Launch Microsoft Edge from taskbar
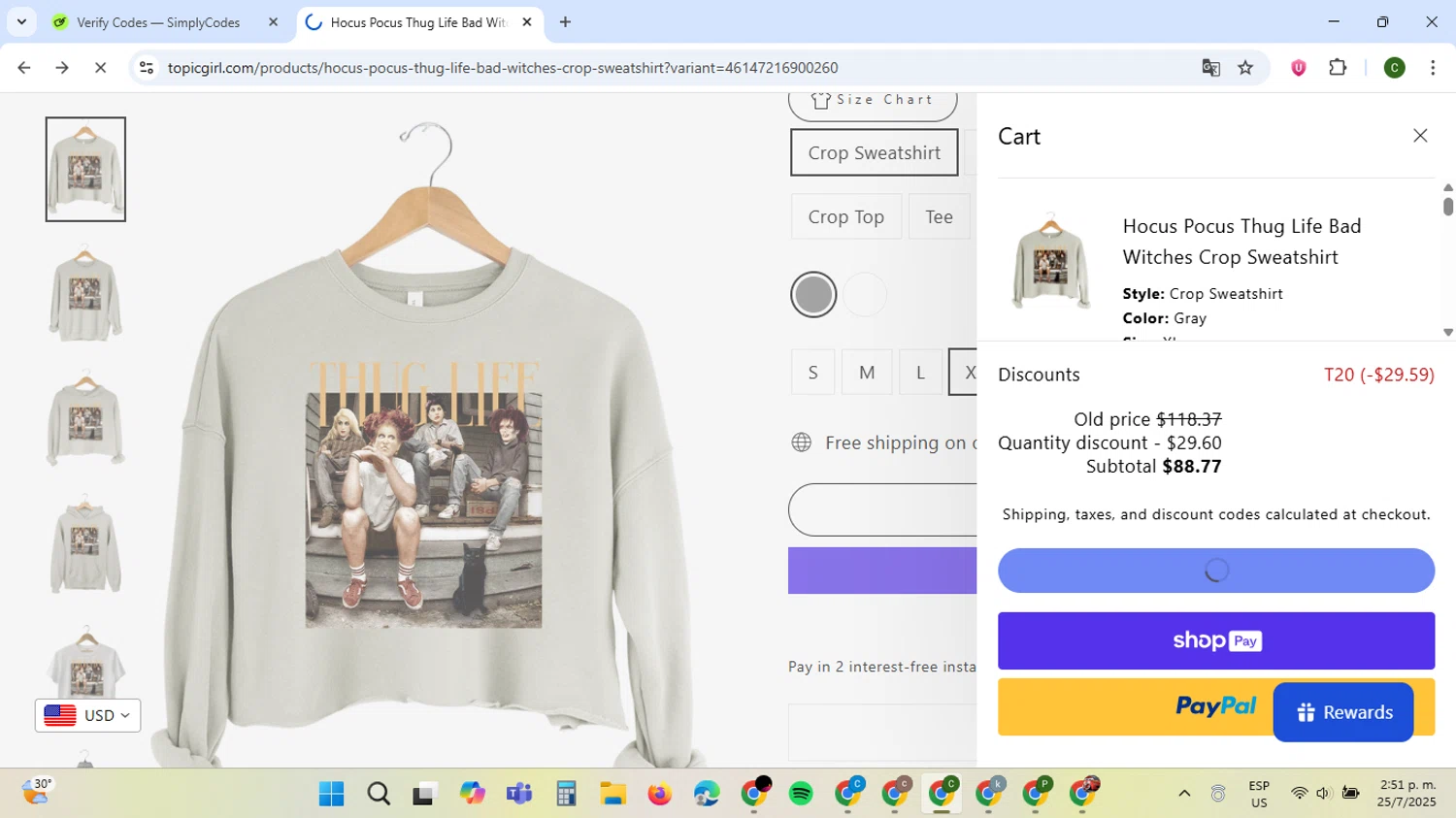 [707, 794]
